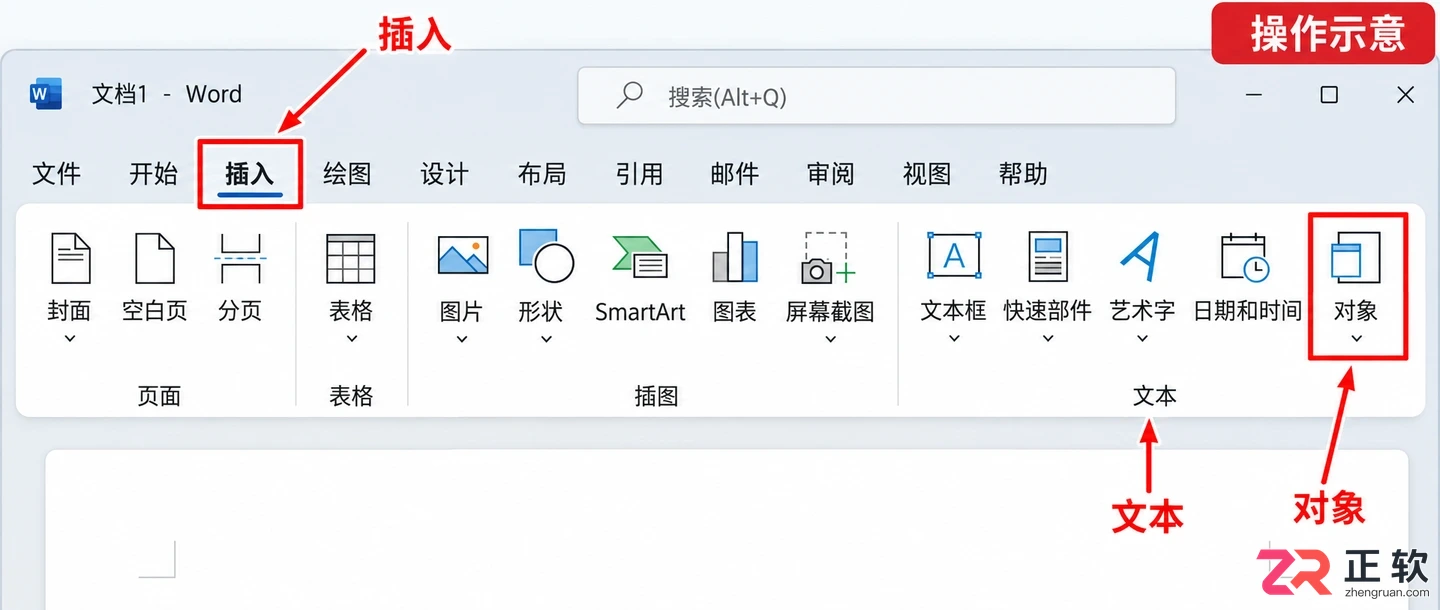Open the 审阅 tab

(831, 174)
